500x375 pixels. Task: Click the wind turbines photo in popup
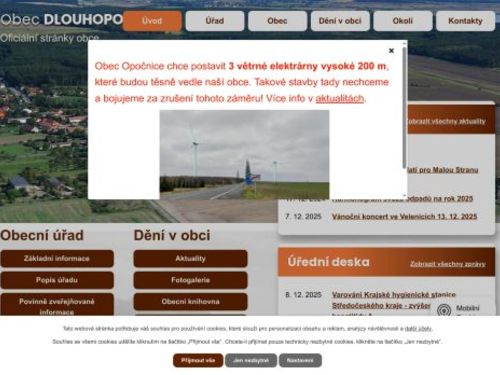pyautogui.click(x=244, y=155)
